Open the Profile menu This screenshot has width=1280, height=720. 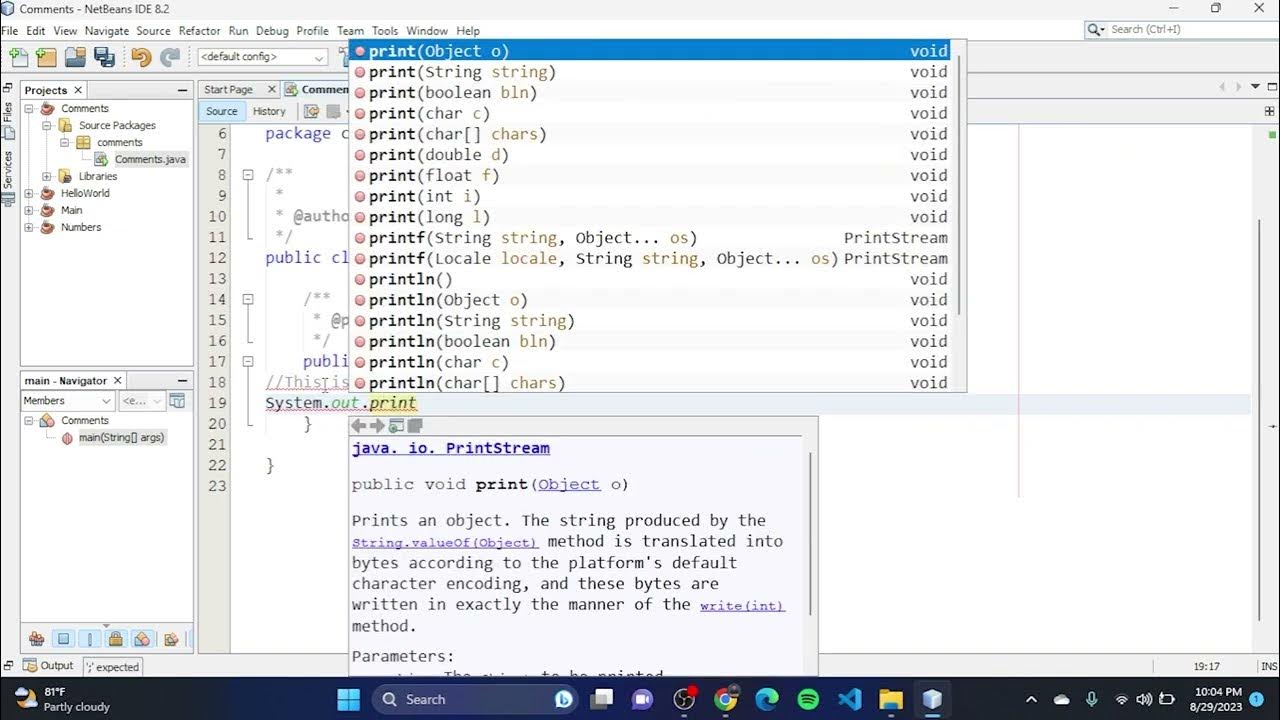pyautogui.click(x=312, y=31)
